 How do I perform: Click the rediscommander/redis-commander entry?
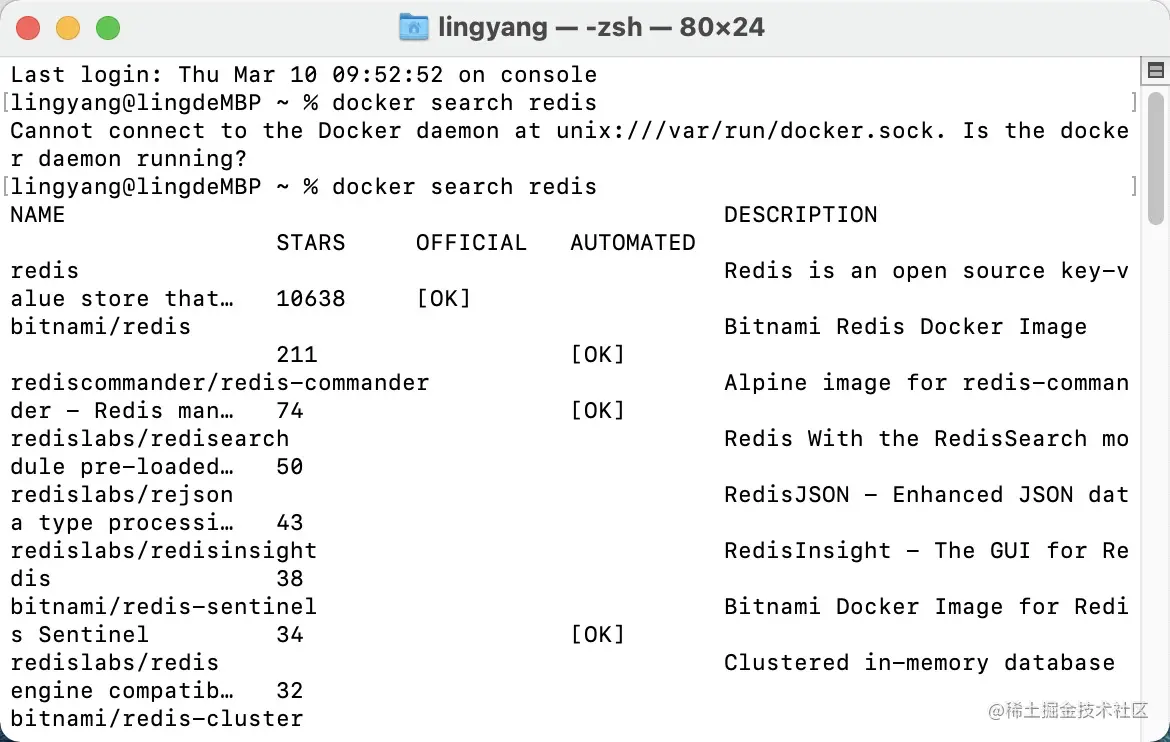pos(219,383)
